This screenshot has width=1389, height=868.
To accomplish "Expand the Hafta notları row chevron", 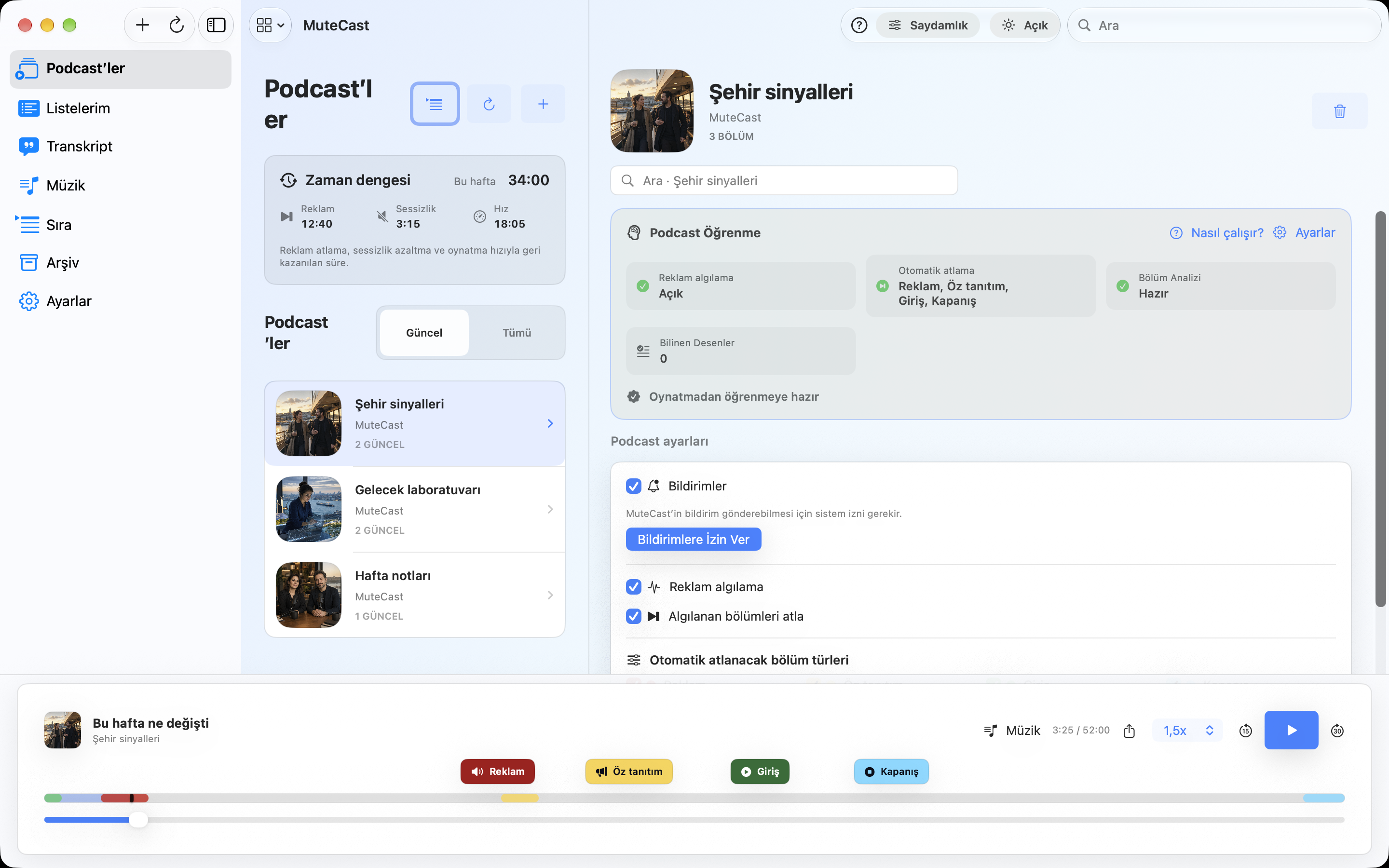I will 550,596.
